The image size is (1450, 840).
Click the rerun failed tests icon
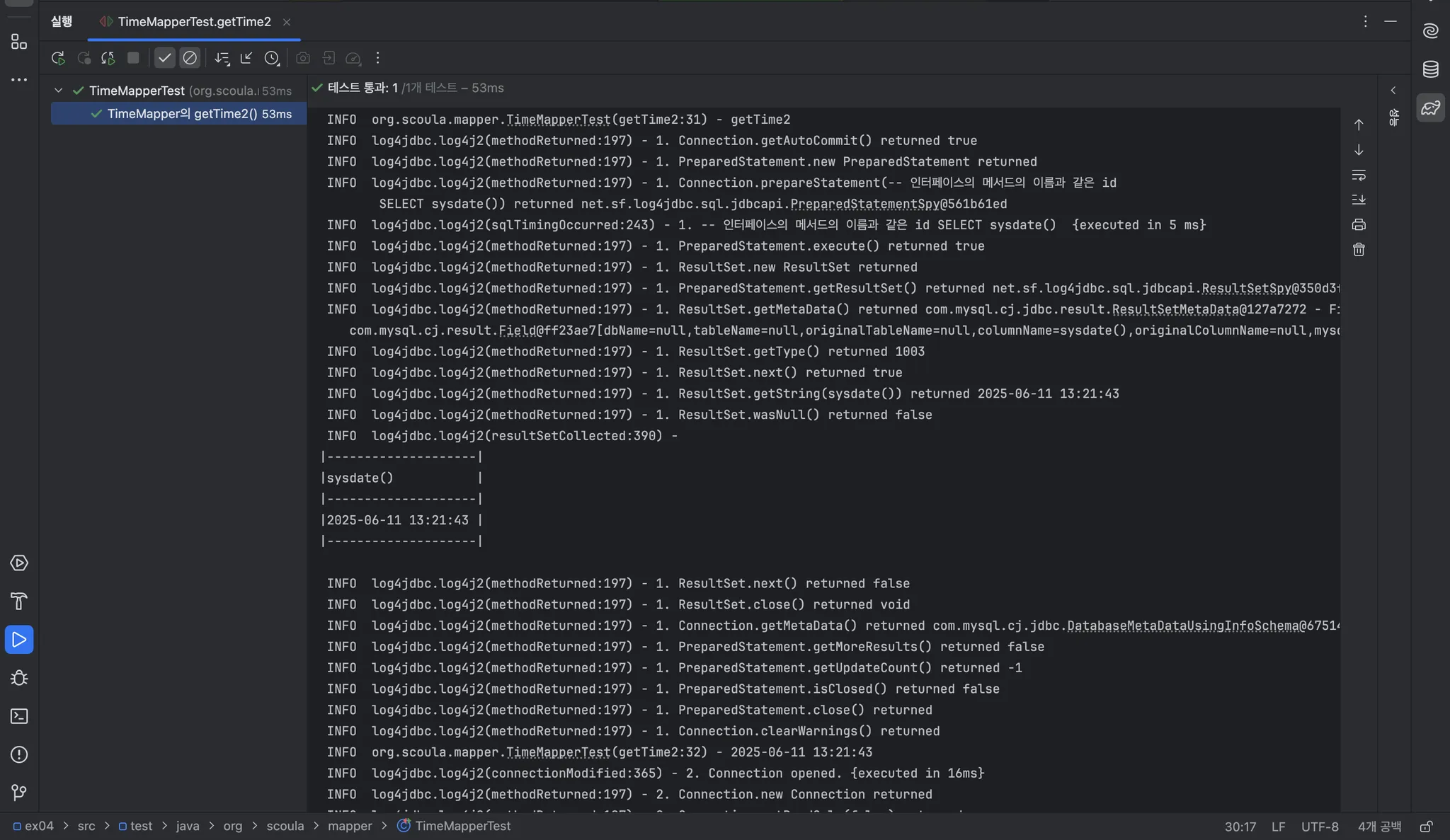(x=84, y=58)
